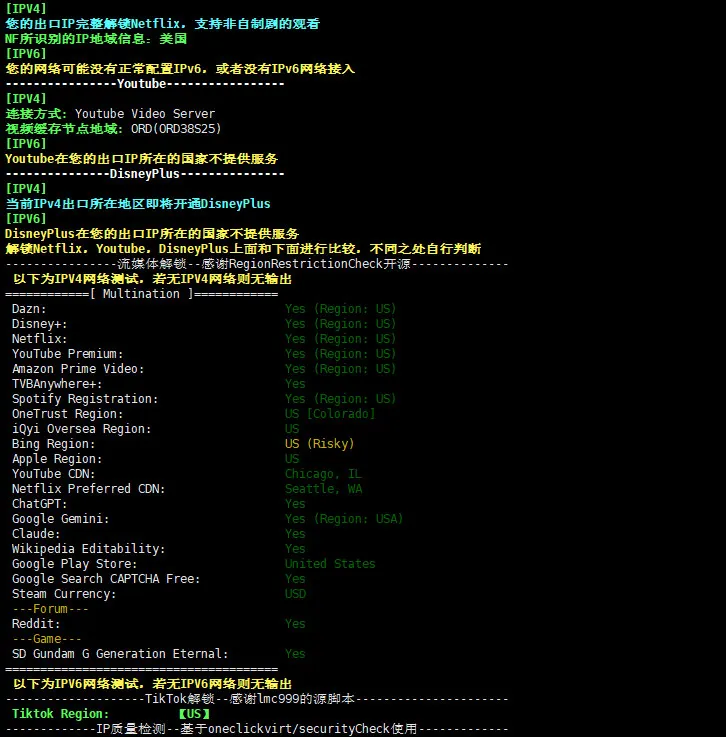726x737 pixels.
Task: Select the 'US [Colorado]' value
Action: (330, 414)
